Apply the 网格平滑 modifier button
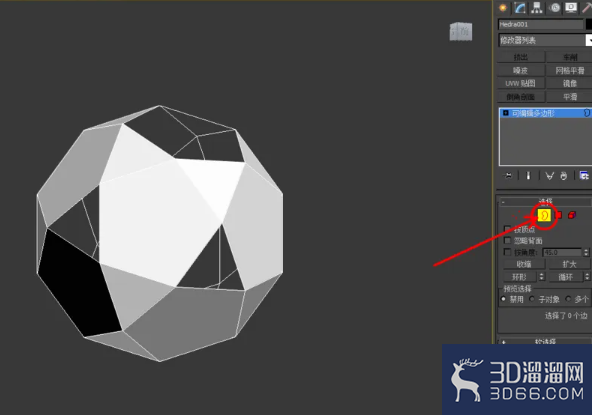The width and height of the screenshot is (592, 415). coord(569,70)
